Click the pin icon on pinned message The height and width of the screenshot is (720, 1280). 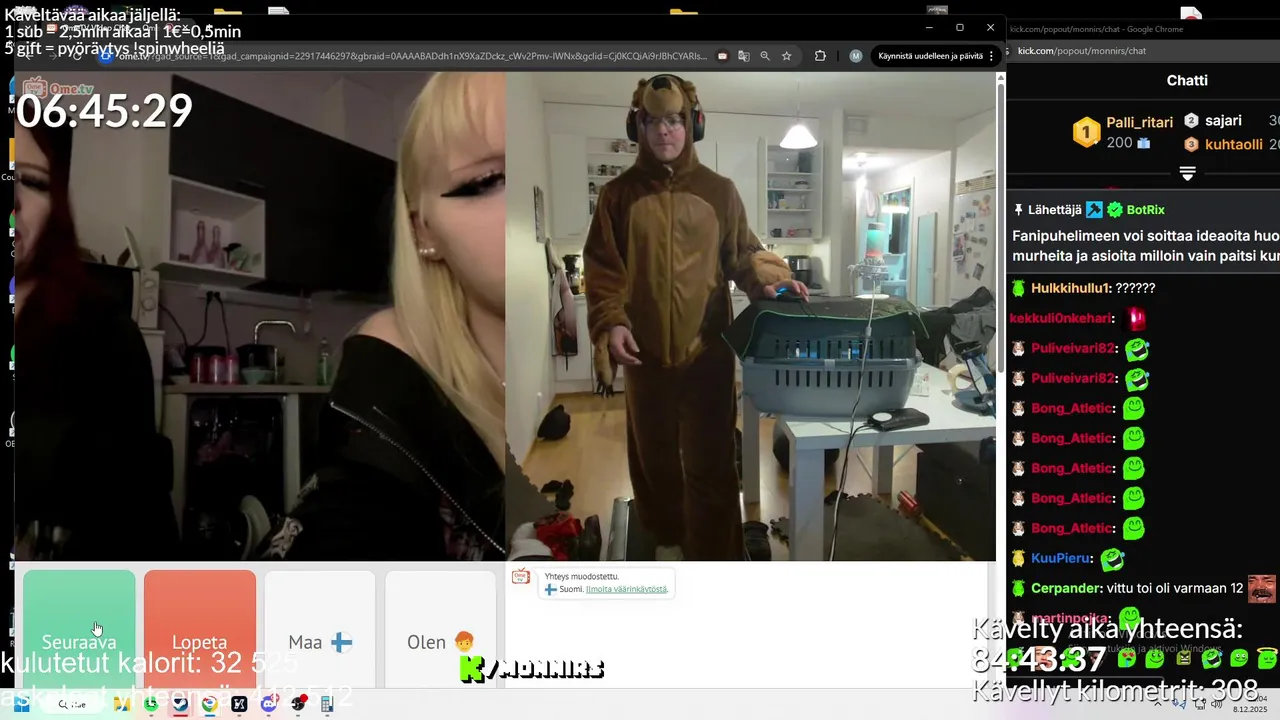tap(1019, 210)
